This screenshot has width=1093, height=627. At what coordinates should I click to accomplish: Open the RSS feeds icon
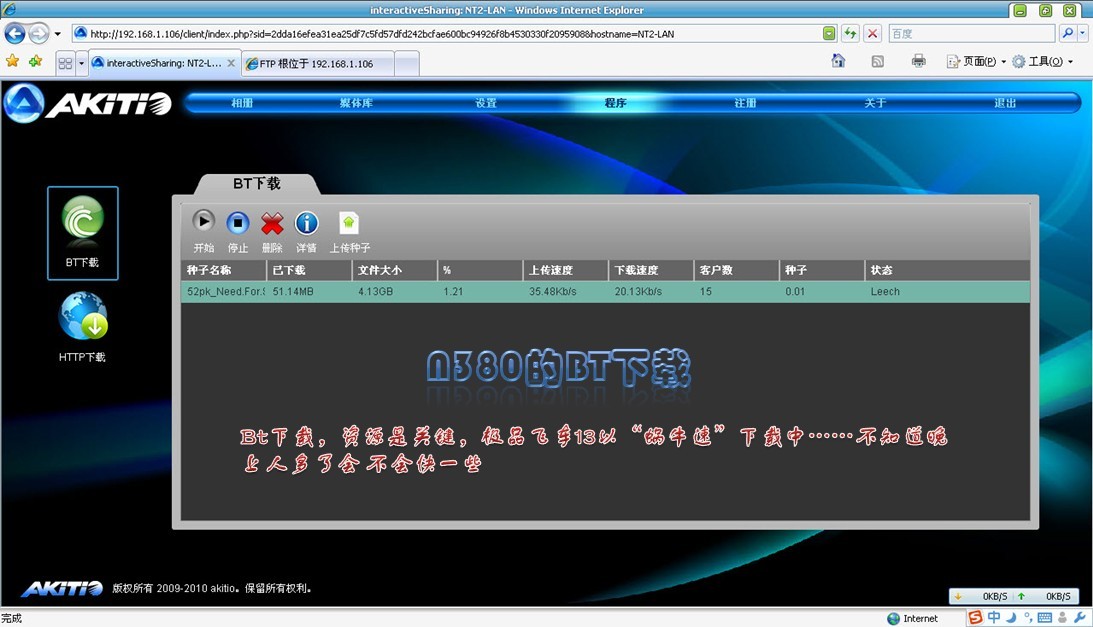[878, 61]
